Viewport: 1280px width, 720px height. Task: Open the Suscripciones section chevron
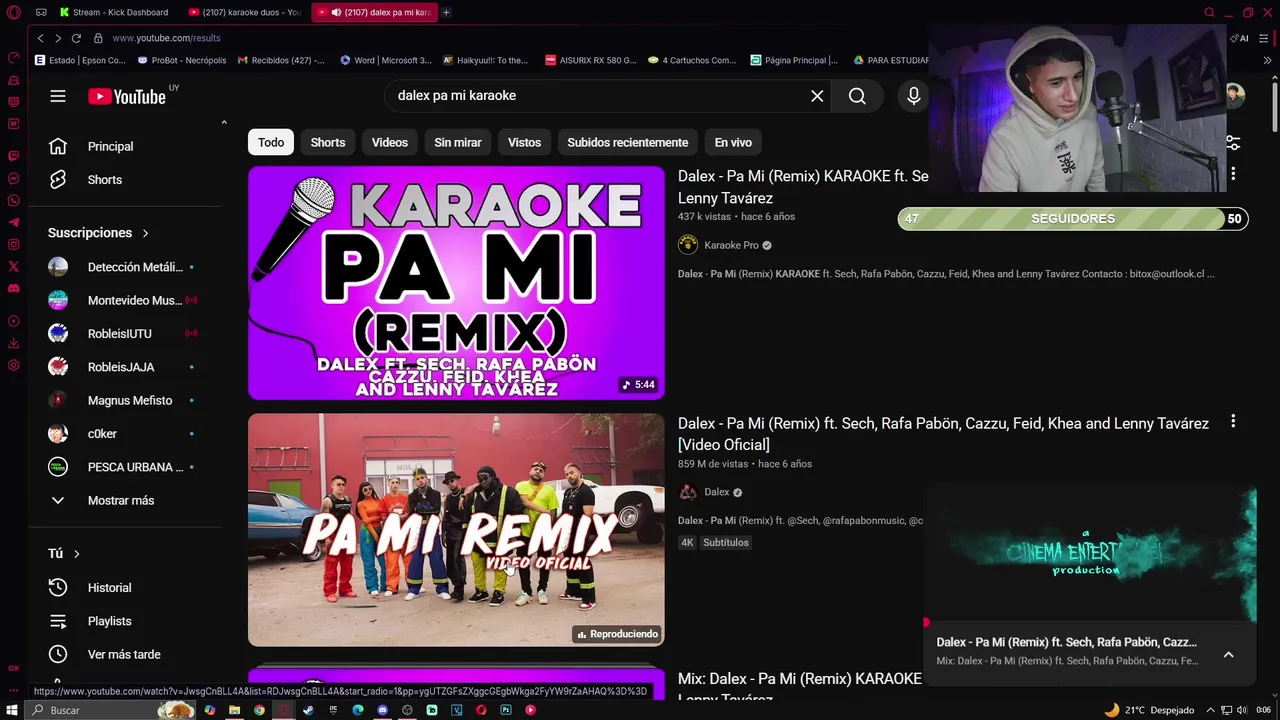point(145,233)
